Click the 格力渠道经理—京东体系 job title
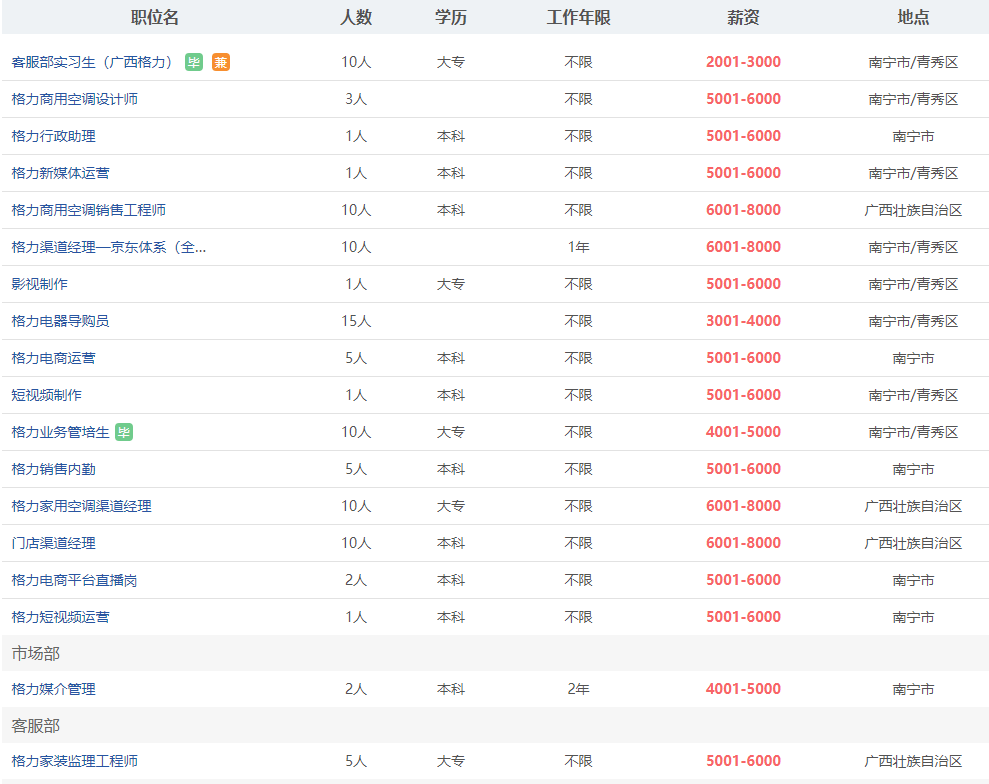989x784 pixels. (109, 247)
